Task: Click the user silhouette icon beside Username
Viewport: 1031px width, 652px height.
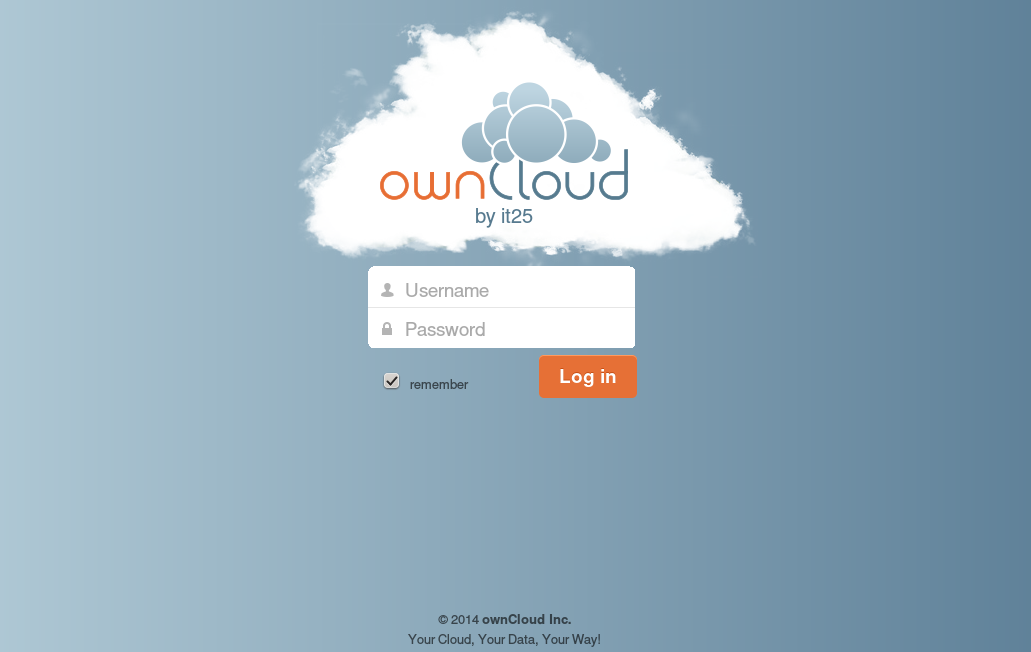Action: point(387,290)
